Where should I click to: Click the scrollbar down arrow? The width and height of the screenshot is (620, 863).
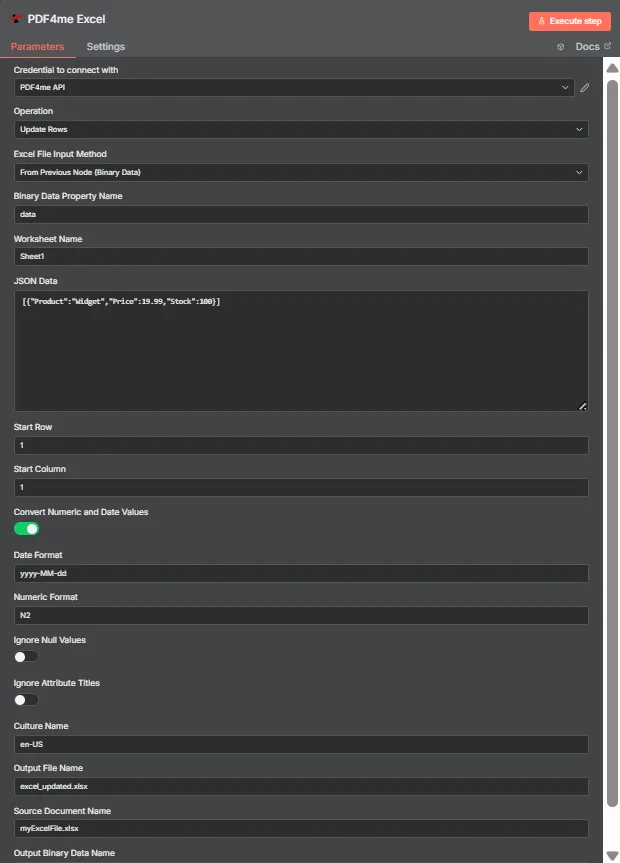point(612,856)
